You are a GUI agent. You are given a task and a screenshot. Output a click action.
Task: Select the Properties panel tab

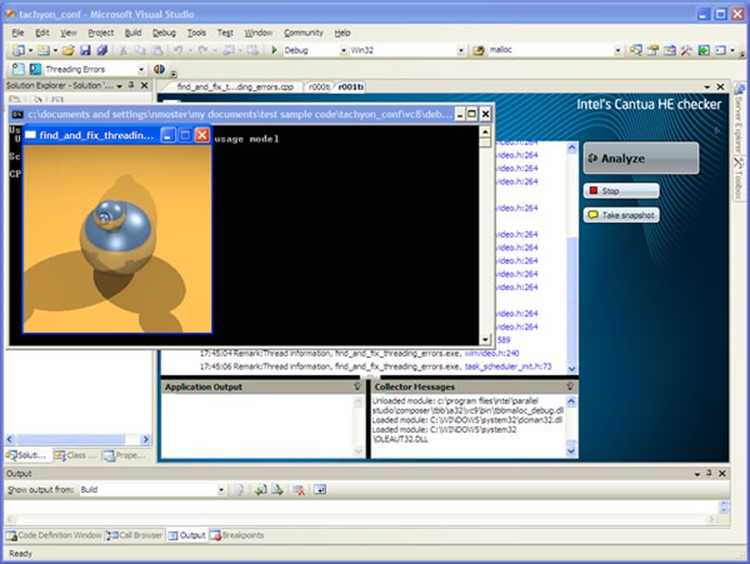(x=125, y=455)
